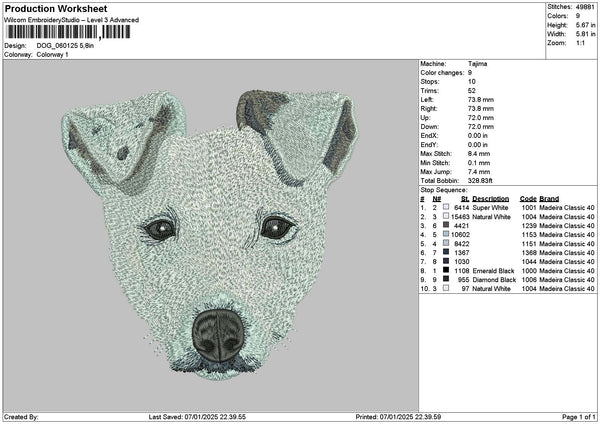Click the Max Jump value 7.4 mm
The width and height of the screenshot is (600, 424).
point(479,172)
